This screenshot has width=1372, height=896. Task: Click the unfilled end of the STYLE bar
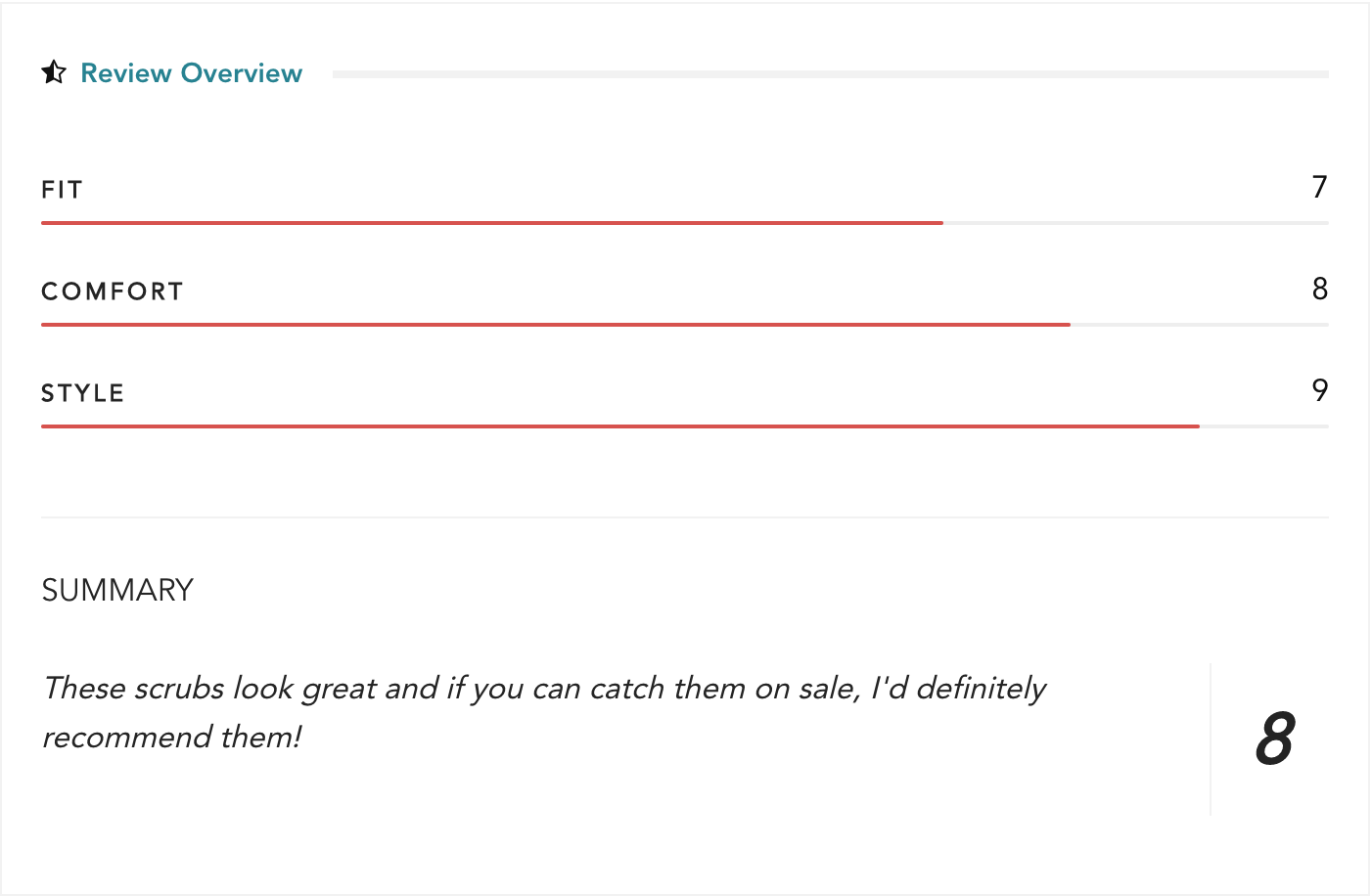click(x=1264, y=426)
